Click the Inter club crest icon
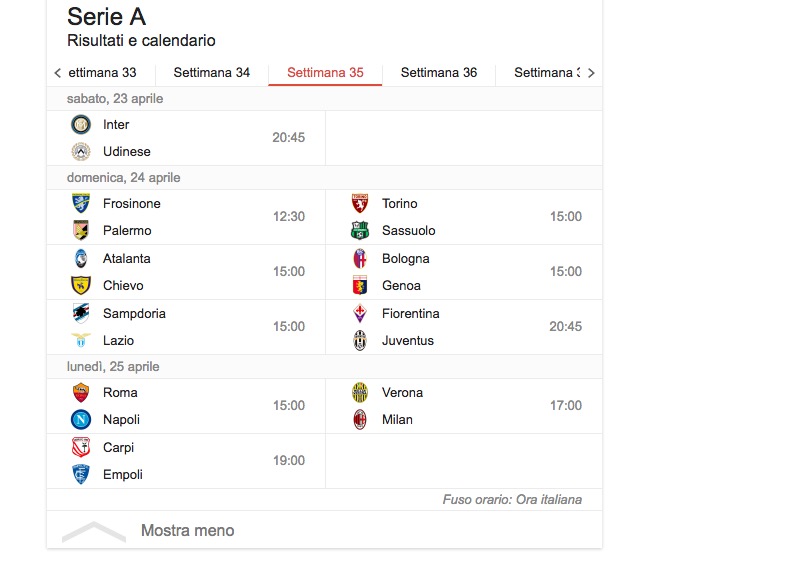Screen dimensions: 796x563 pos(81,125)
